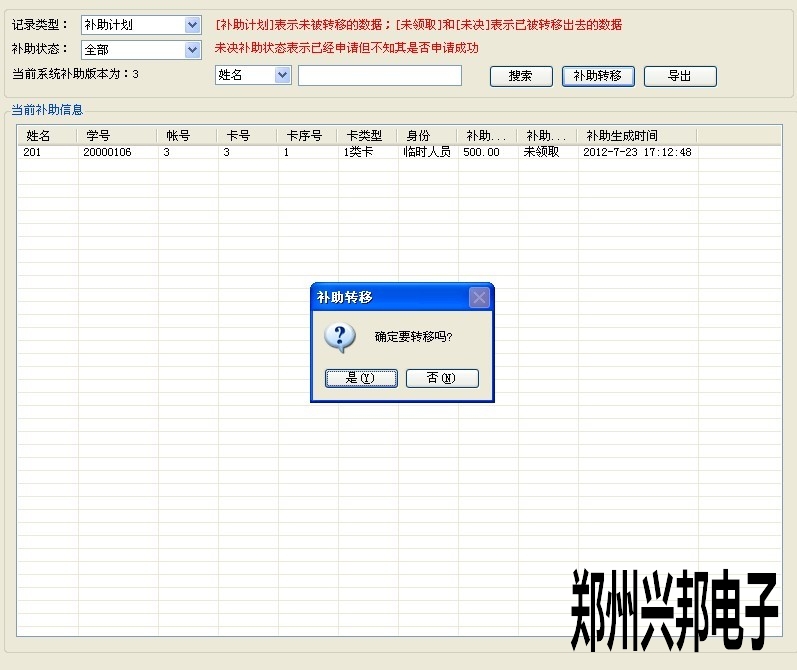The image size is (797, 670).
Task: Click the 当前补助信息 group title
Action: (x=47, y=110)
